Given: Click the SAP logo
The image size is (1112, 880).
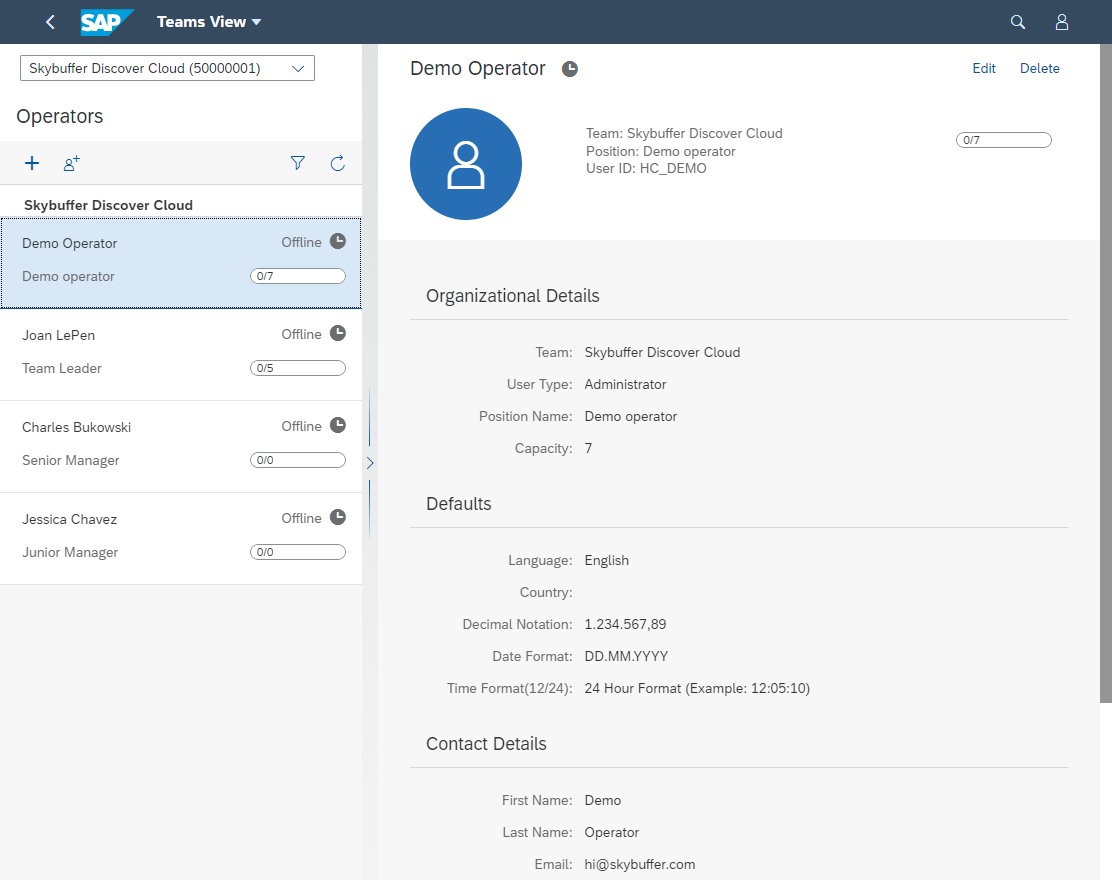Looking at the screenshot, I should [x=107, y=22].
